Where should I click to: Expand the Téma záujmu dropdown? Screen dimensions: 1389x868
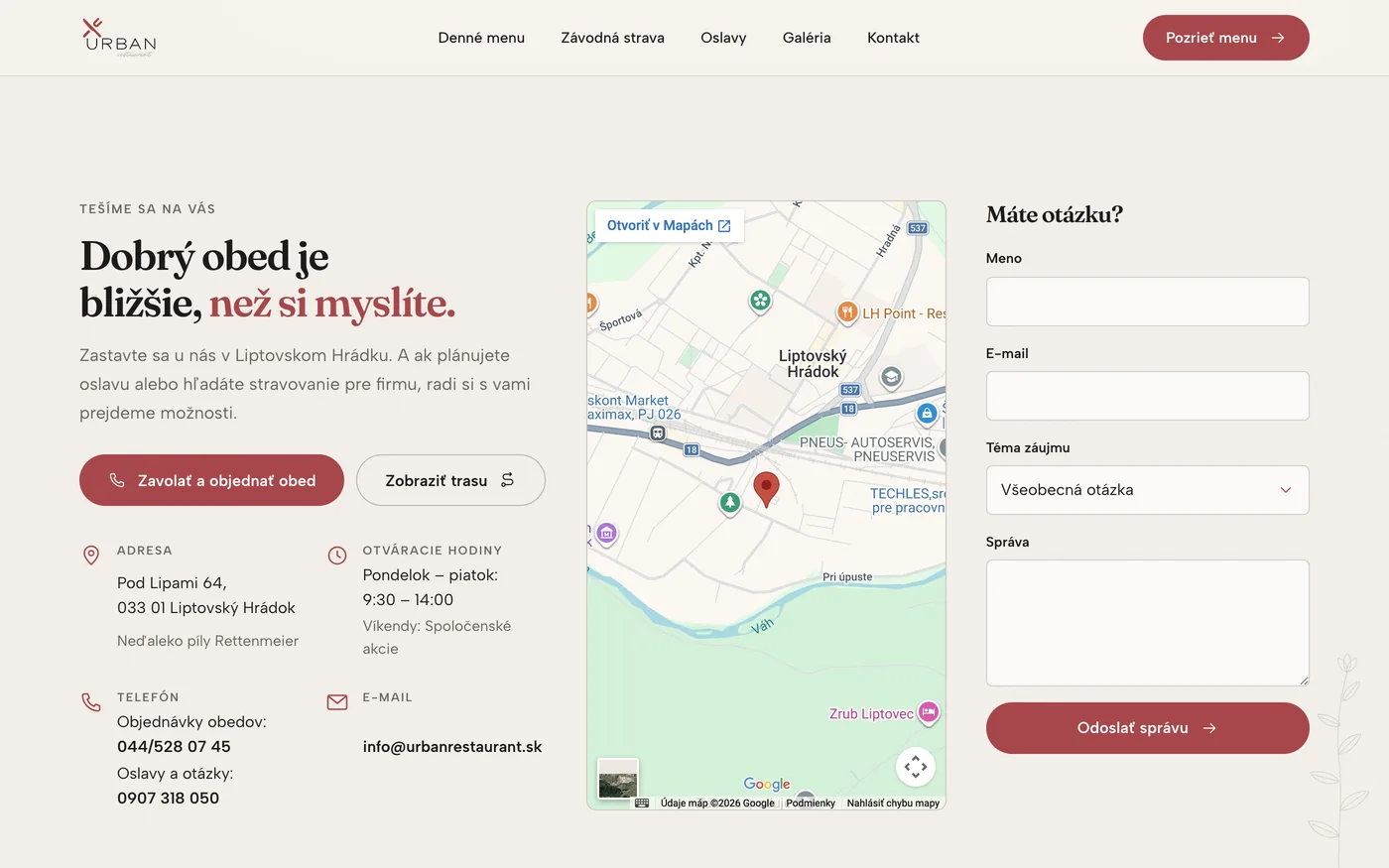1148,490
